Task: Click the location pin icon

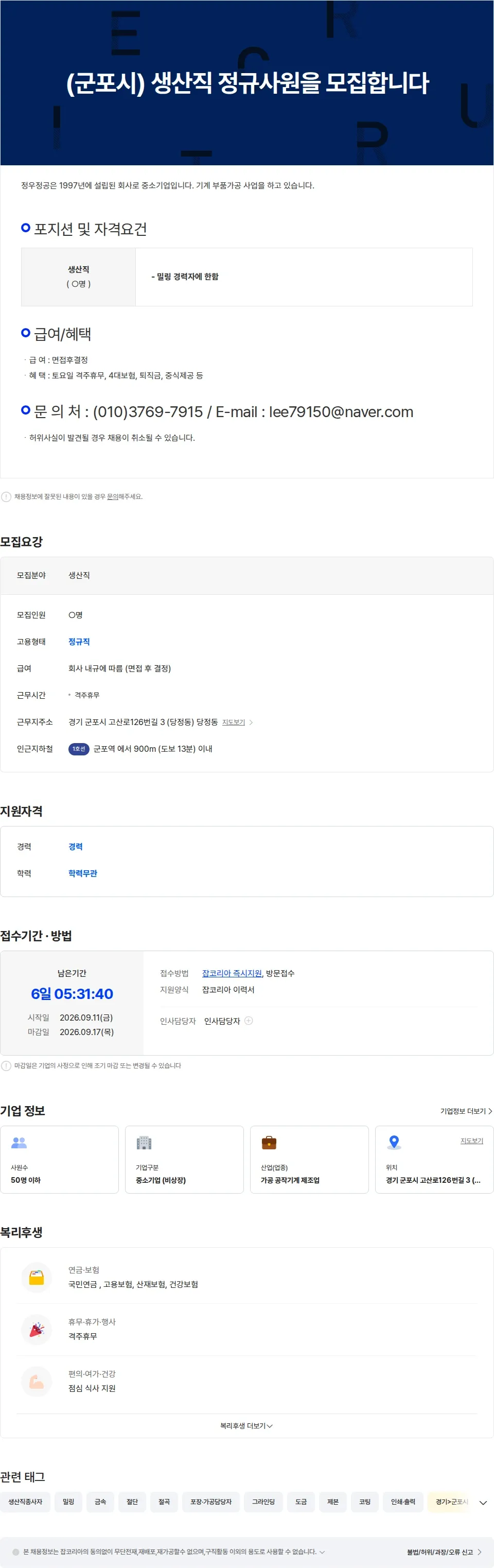Action: 394,1143
